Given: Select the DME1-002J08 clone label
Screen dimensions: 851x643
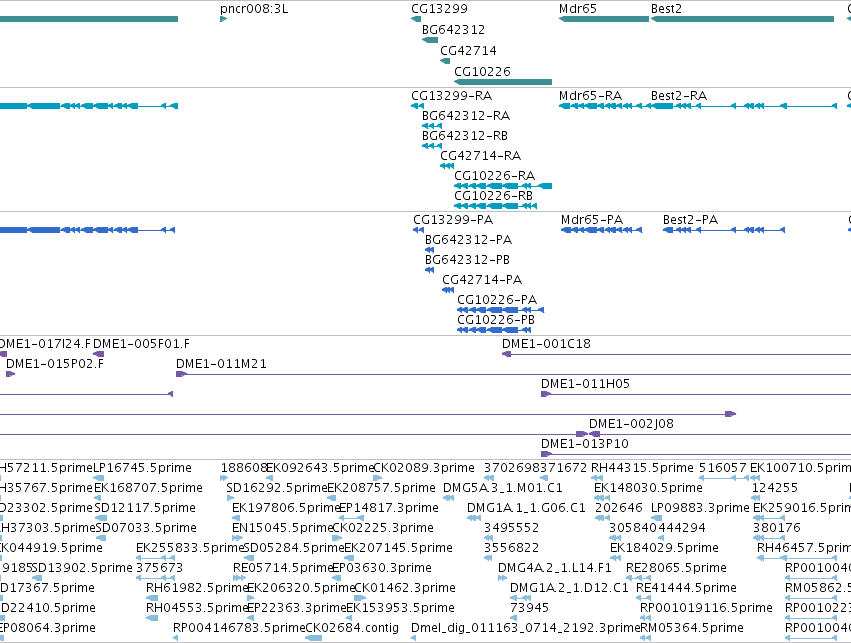Looking at the screenshot, I should coord(631,424).
